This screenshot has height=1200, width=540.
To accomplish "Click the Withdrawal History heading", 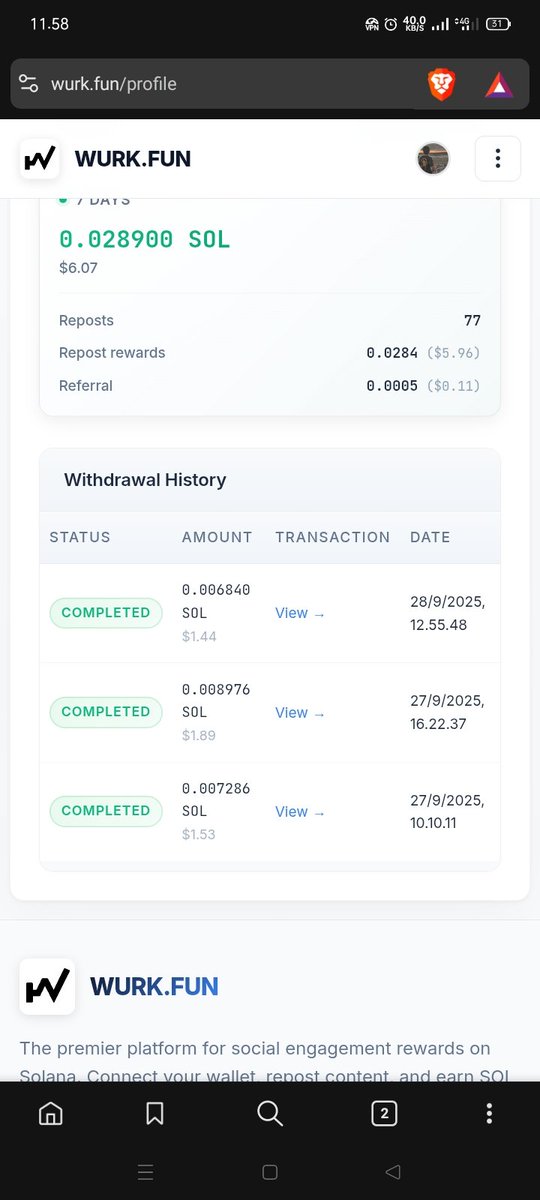I will click(145, 480).
